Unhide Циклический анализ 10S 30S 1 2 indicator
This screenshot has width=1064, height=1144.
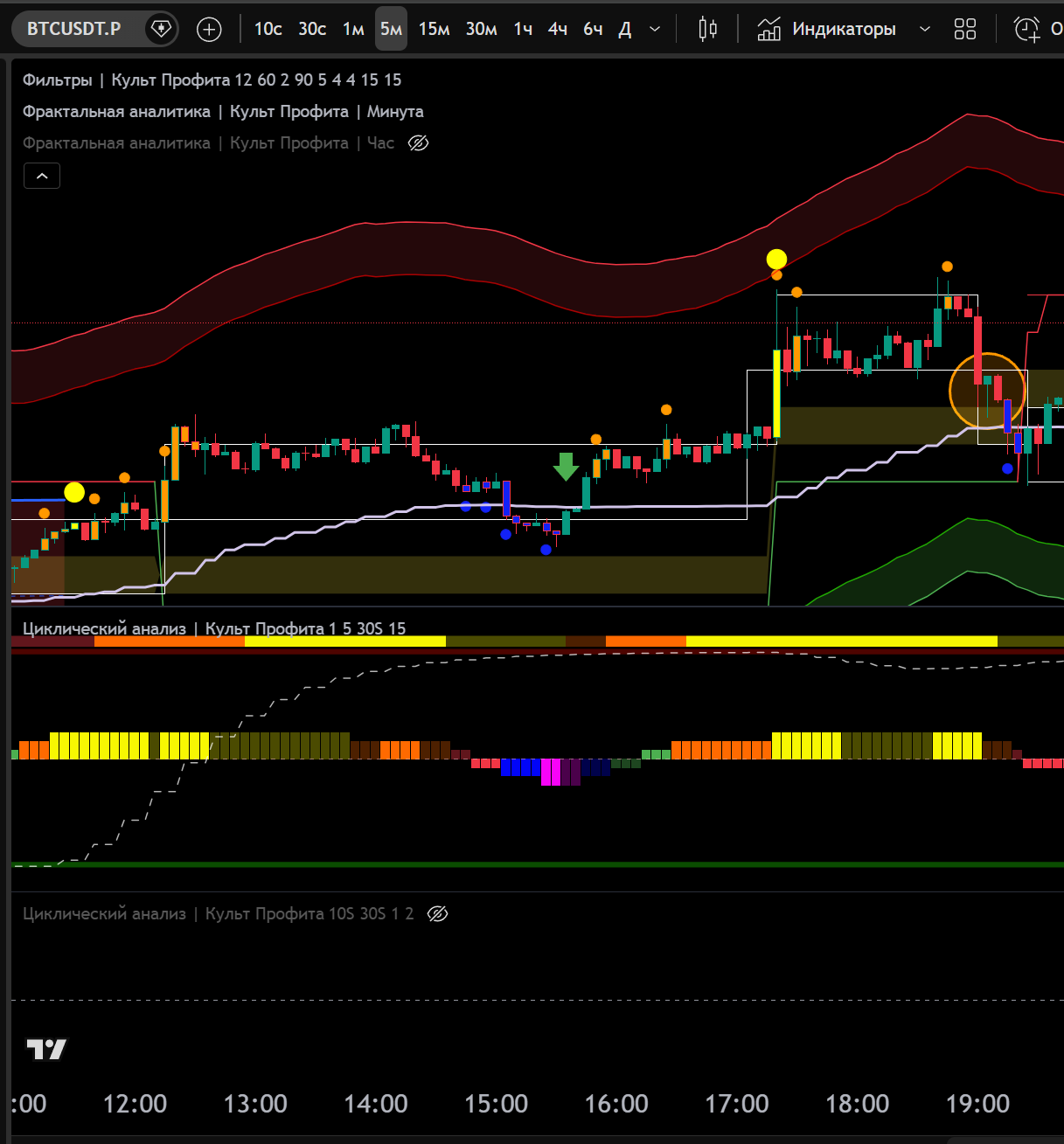(x=437, y=914)
